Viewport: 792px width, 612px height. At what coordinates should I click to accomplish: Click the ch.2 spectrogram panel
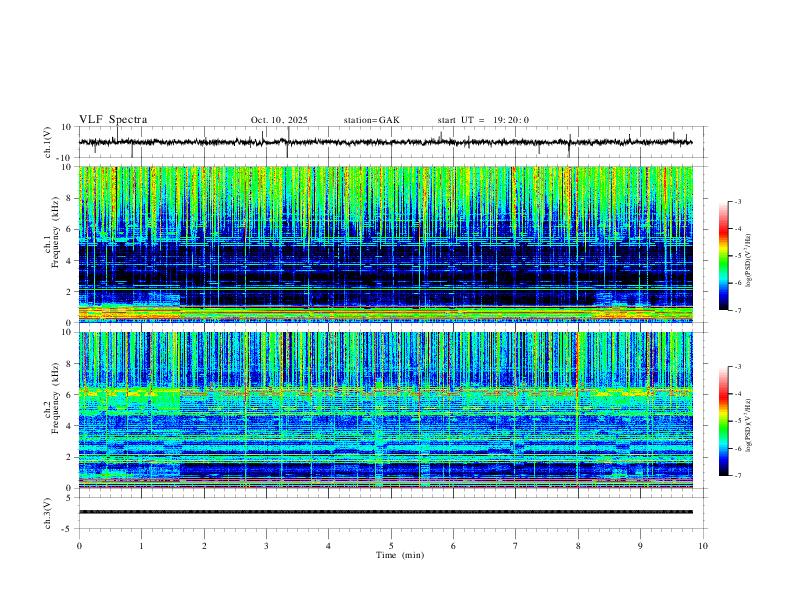click(x=386, y=410)
